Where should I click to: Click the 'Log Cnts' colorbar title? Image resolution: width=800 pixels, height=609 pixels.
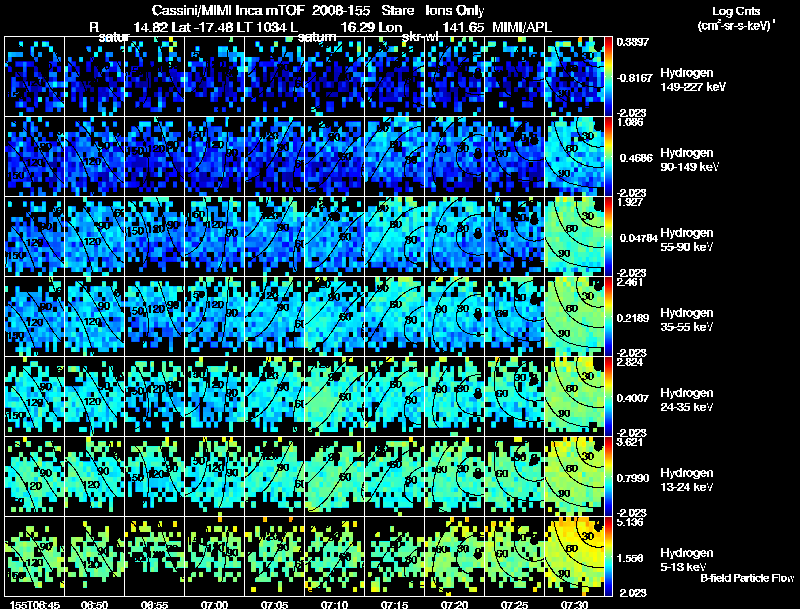736,11
